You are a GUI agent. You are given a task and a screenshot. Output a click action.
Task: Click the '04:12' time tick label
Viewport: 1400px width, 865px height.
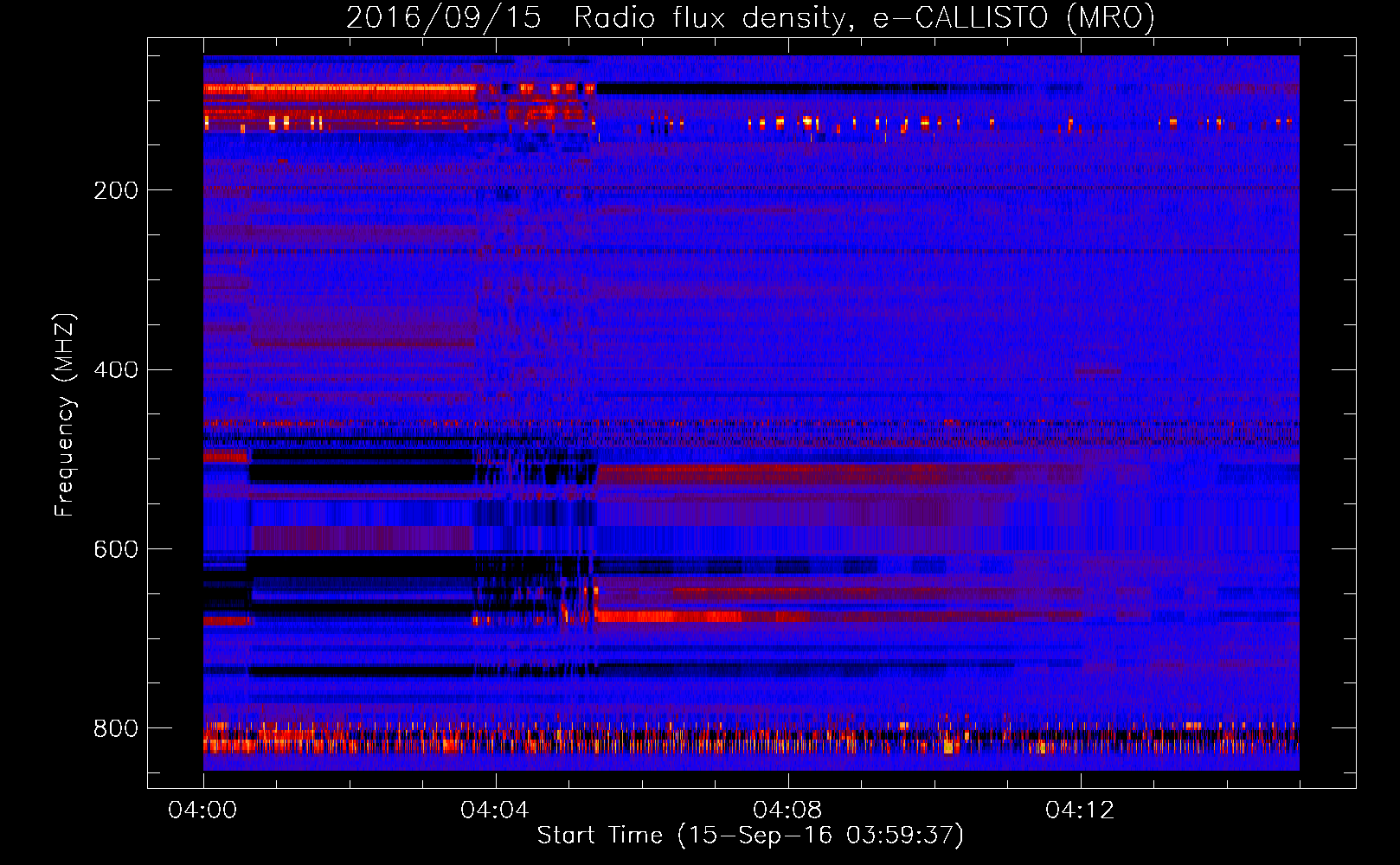(1080, 810)
